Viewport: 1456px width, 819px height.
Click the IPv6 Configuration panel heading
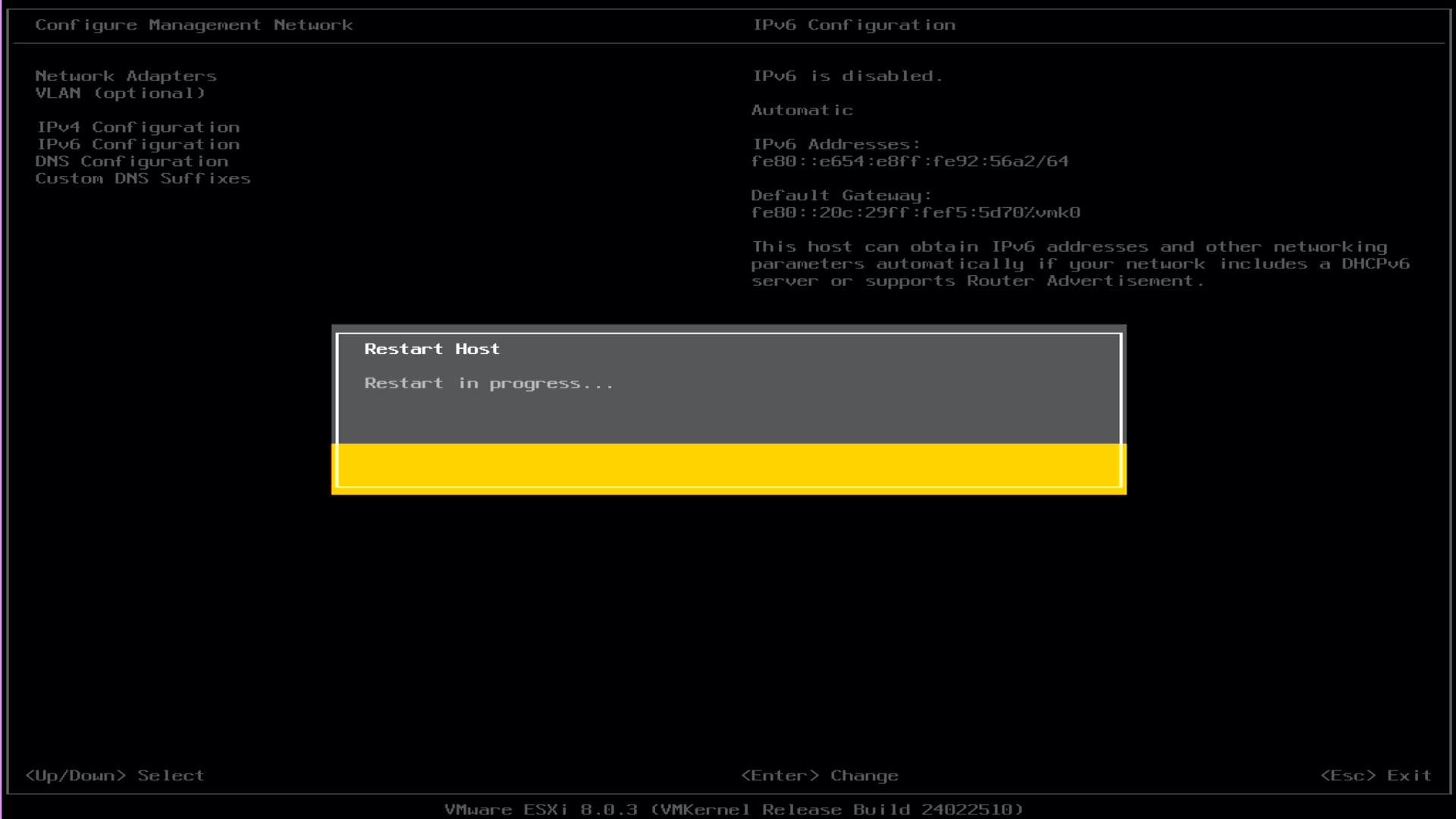click(x=854, y=25)
